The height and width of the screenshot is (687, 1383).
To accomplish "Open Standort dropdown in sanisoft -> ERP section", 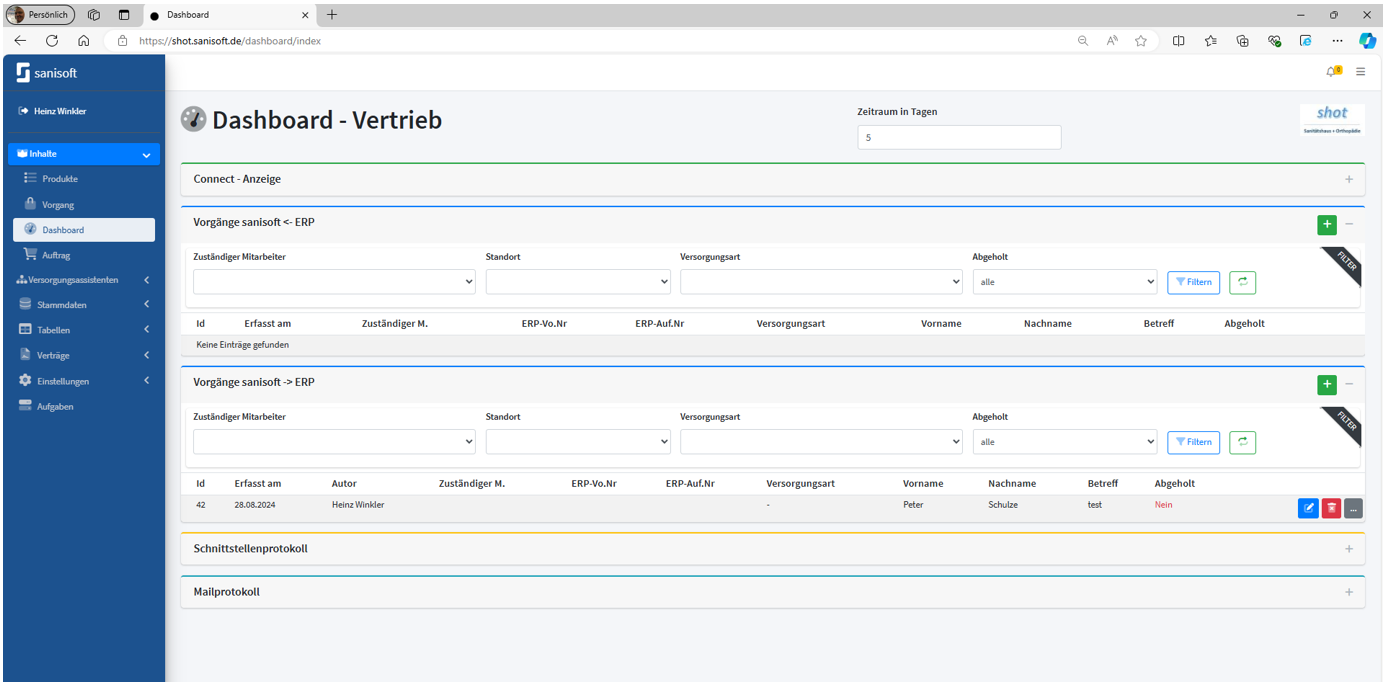I will point(577,442).
